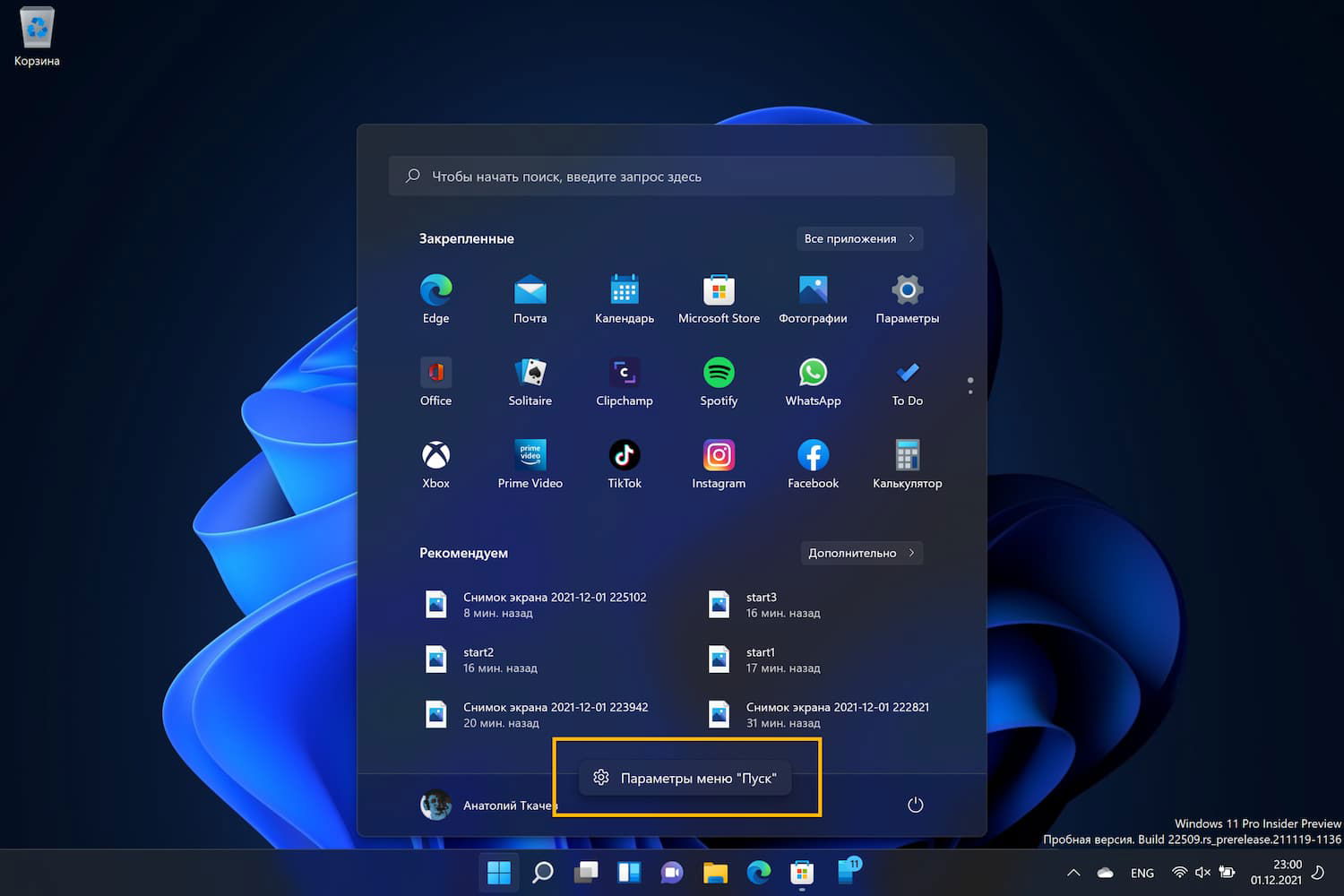Click the Start button on the taskbar
The image size is (1344, 896).
(499, 872)
